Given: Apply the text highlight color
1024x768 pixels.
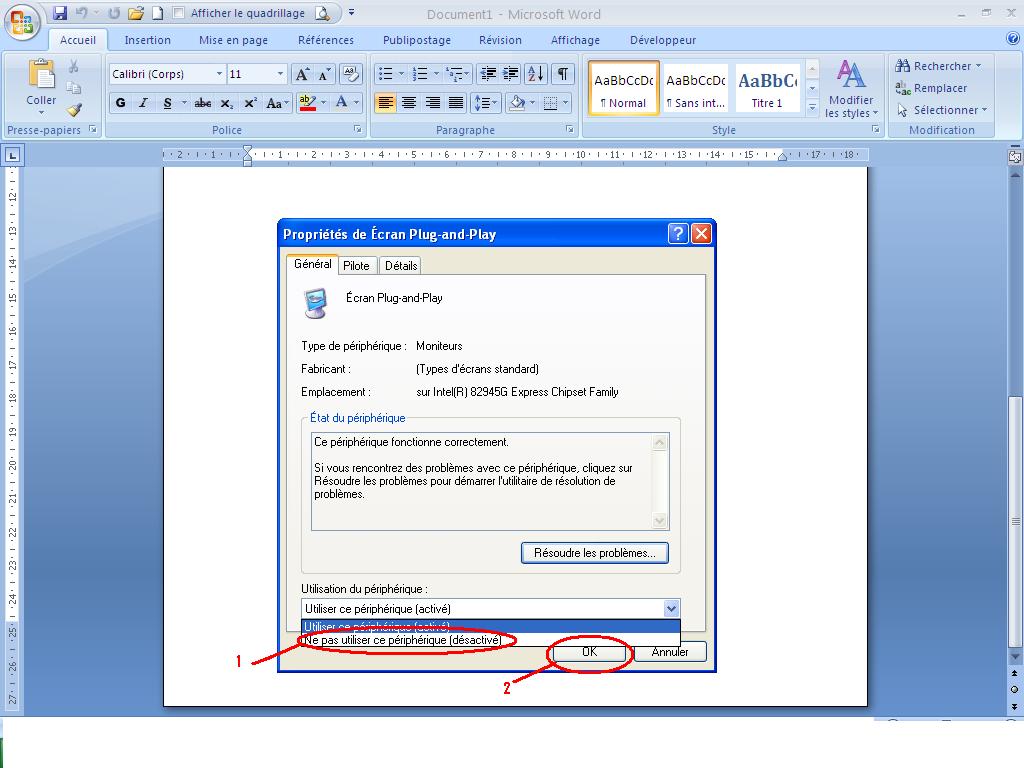Looking at the screenshot, I should [x=307, y=103].
